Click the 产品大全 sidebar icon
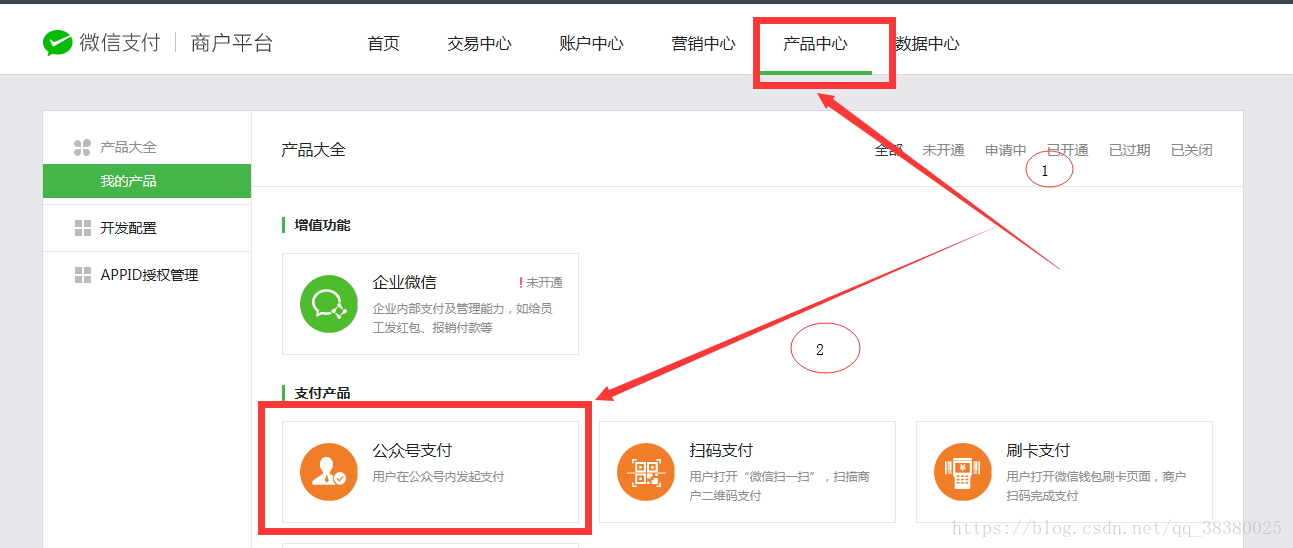Image resolution: width=1293 pixels, height=548 pixels. 83,148
